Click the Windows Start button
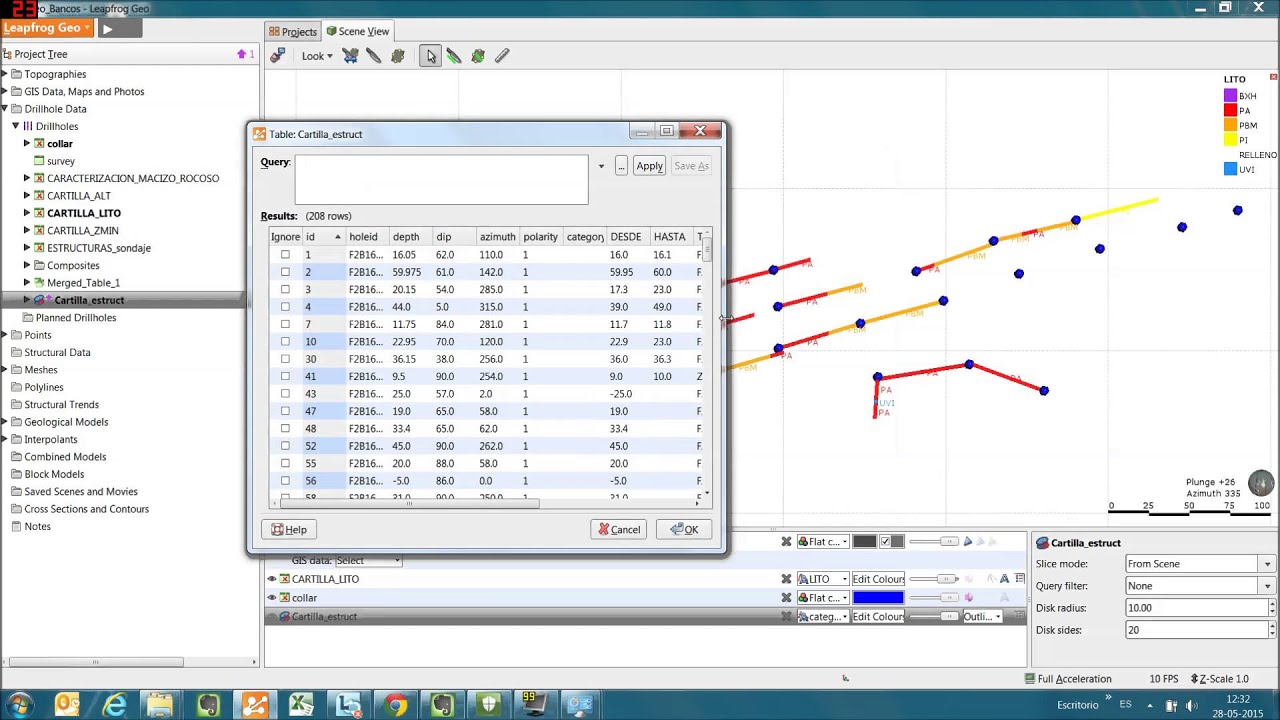Viewport: 1280px width, 720px height. (20, 705)
